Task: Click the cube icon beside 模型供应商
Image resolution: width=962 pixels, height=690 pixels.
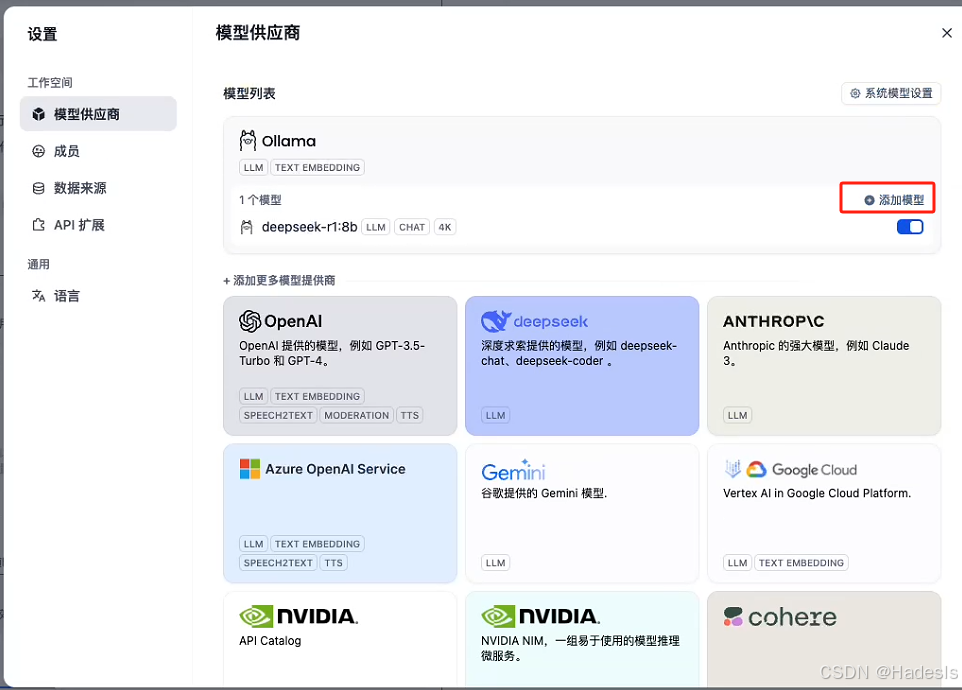Action: [x=39, y=114]
